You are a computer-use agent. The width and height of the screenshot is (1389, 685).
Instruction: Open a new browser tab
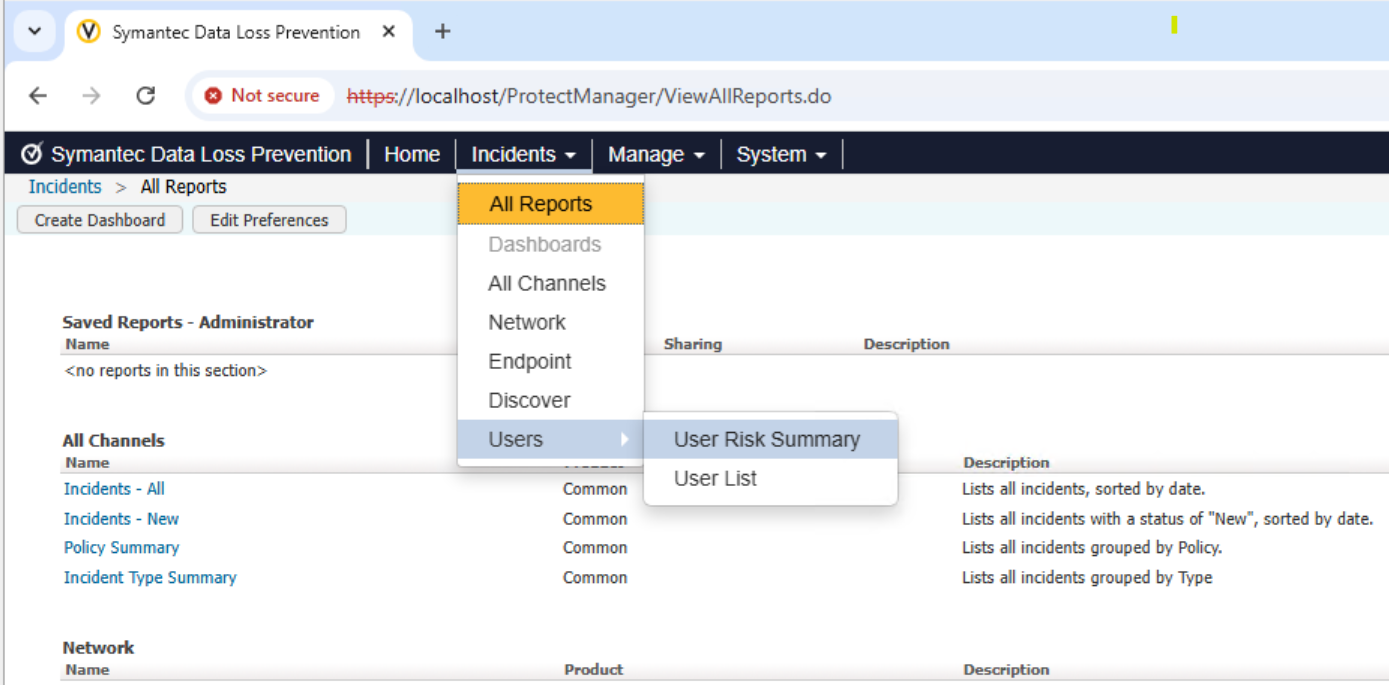442,32
